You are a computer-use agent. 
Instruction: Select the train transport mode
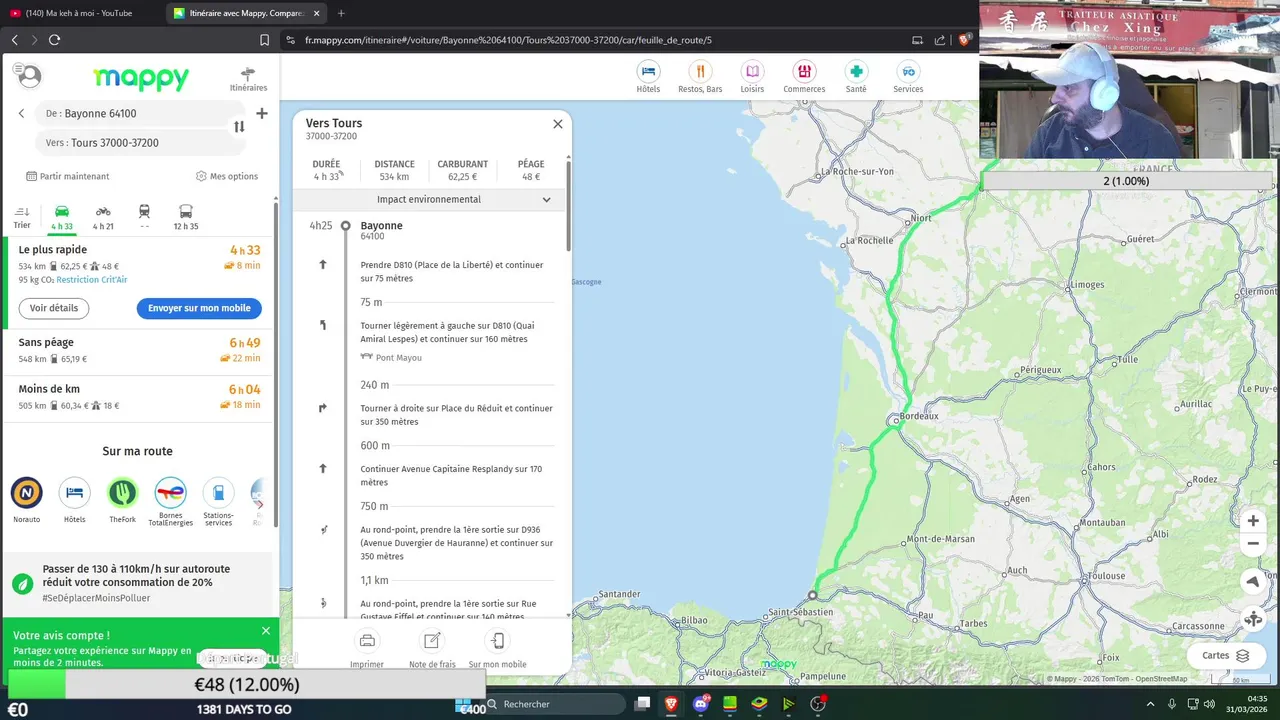coord(145,217)
